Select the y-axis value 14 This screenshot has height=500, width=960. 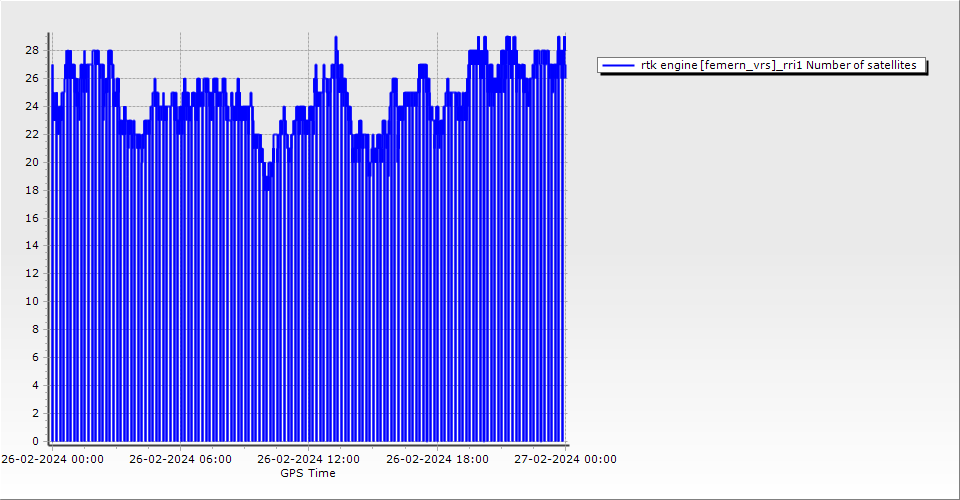pyautogui.click(x=32, y=245)
